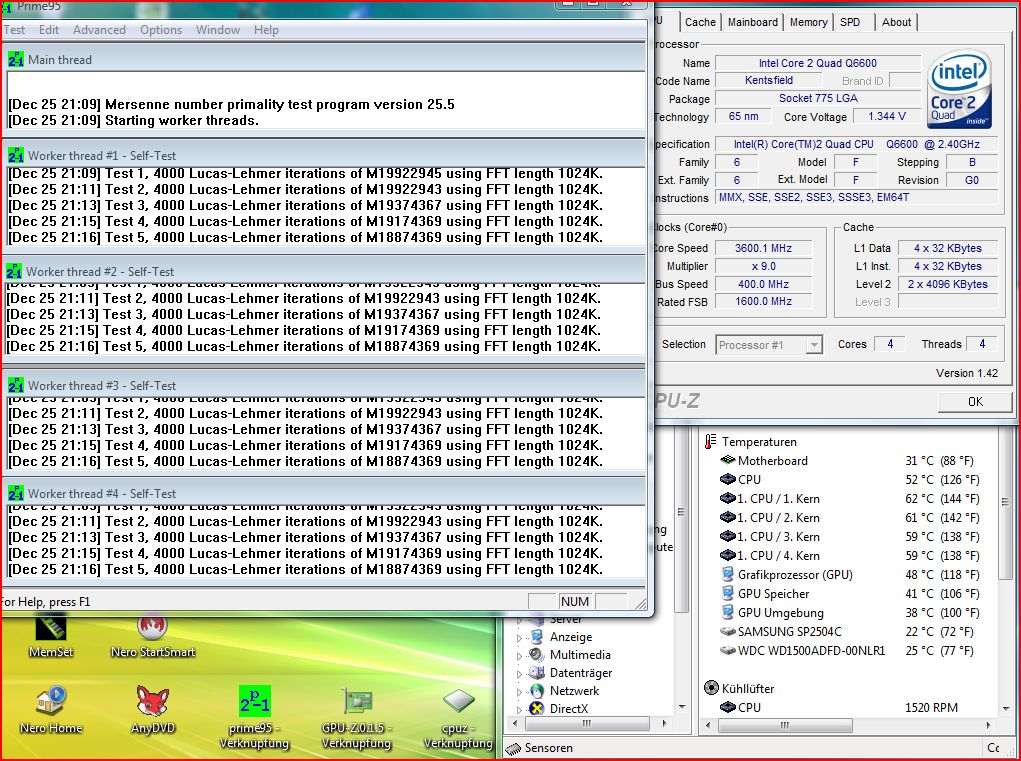Select the Nero StartSmart desktop icon

click(153, 628)
